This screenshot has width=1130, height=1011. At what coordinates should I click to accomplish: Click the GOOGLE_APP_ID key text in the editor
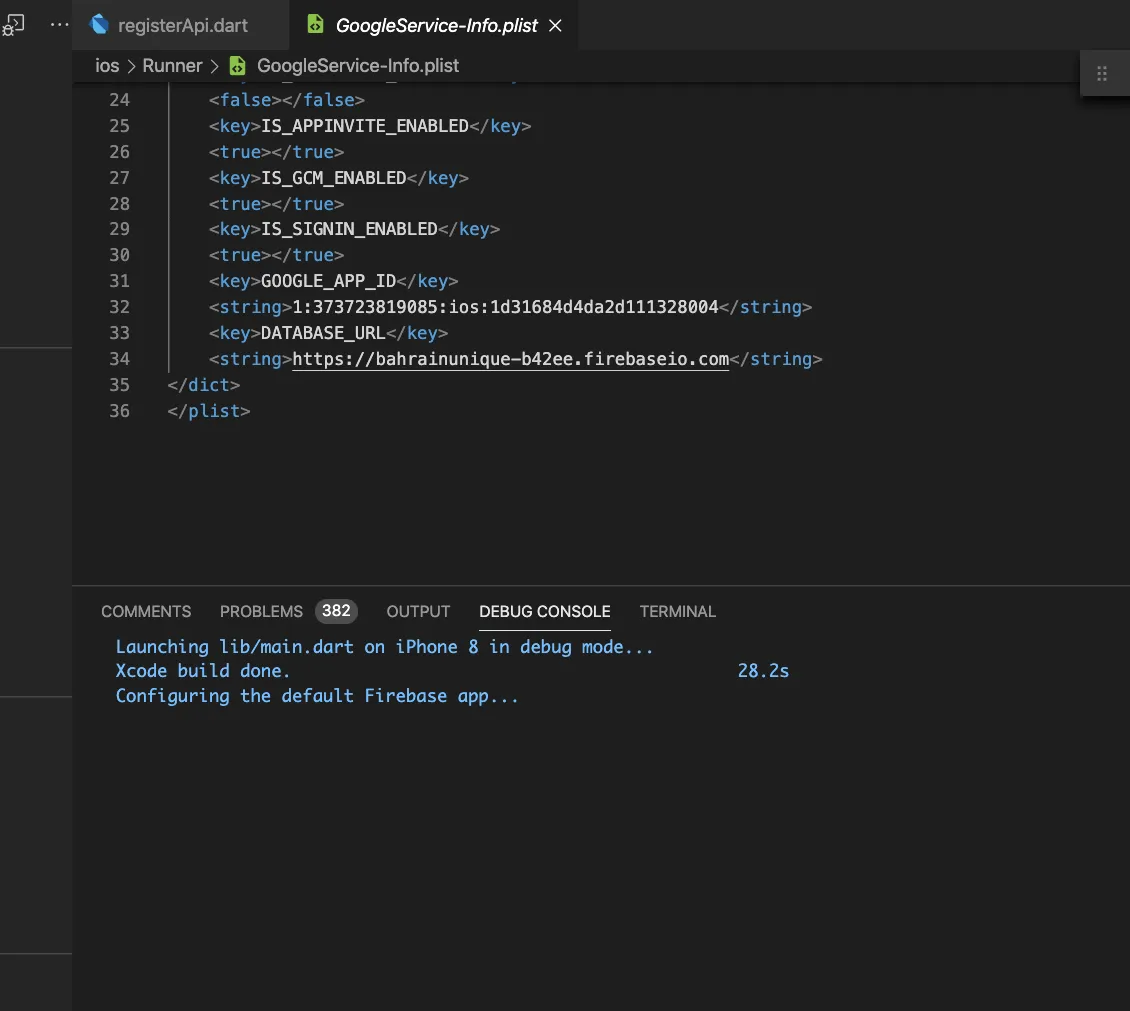tap(328, 281)
